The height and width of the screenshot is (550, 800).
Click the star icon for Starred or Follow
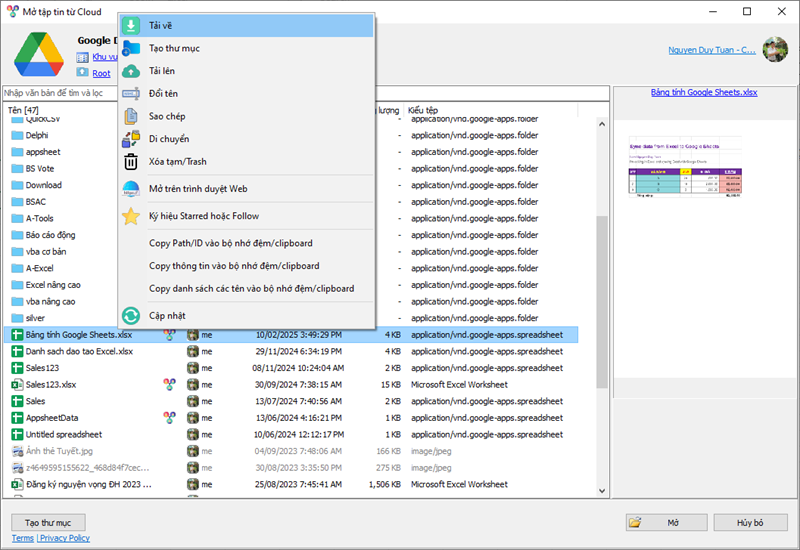(x=131, y=216)
